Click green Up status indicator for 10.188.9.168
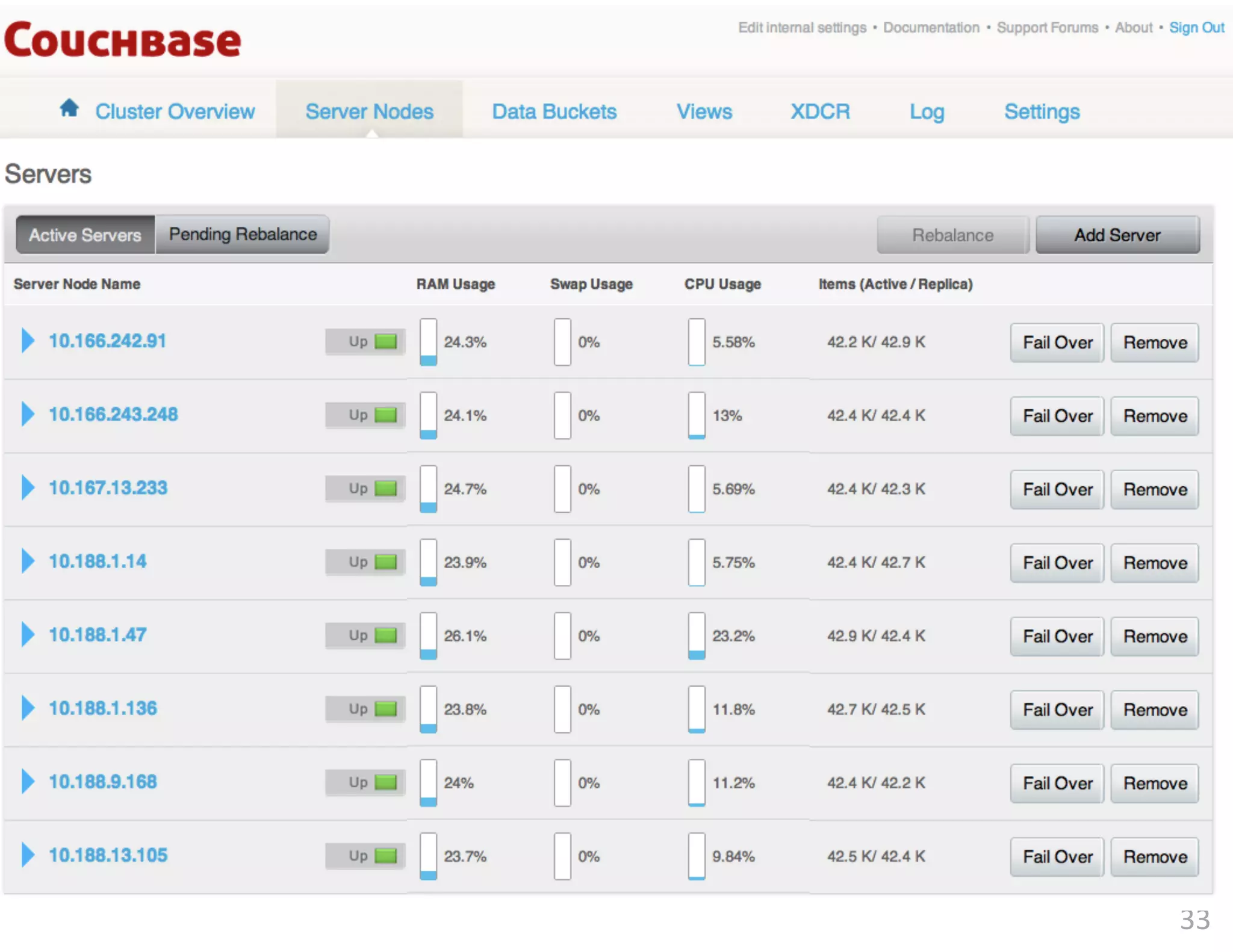The image size is (1233, 952). pyautogui.click(x=385, y=782)
